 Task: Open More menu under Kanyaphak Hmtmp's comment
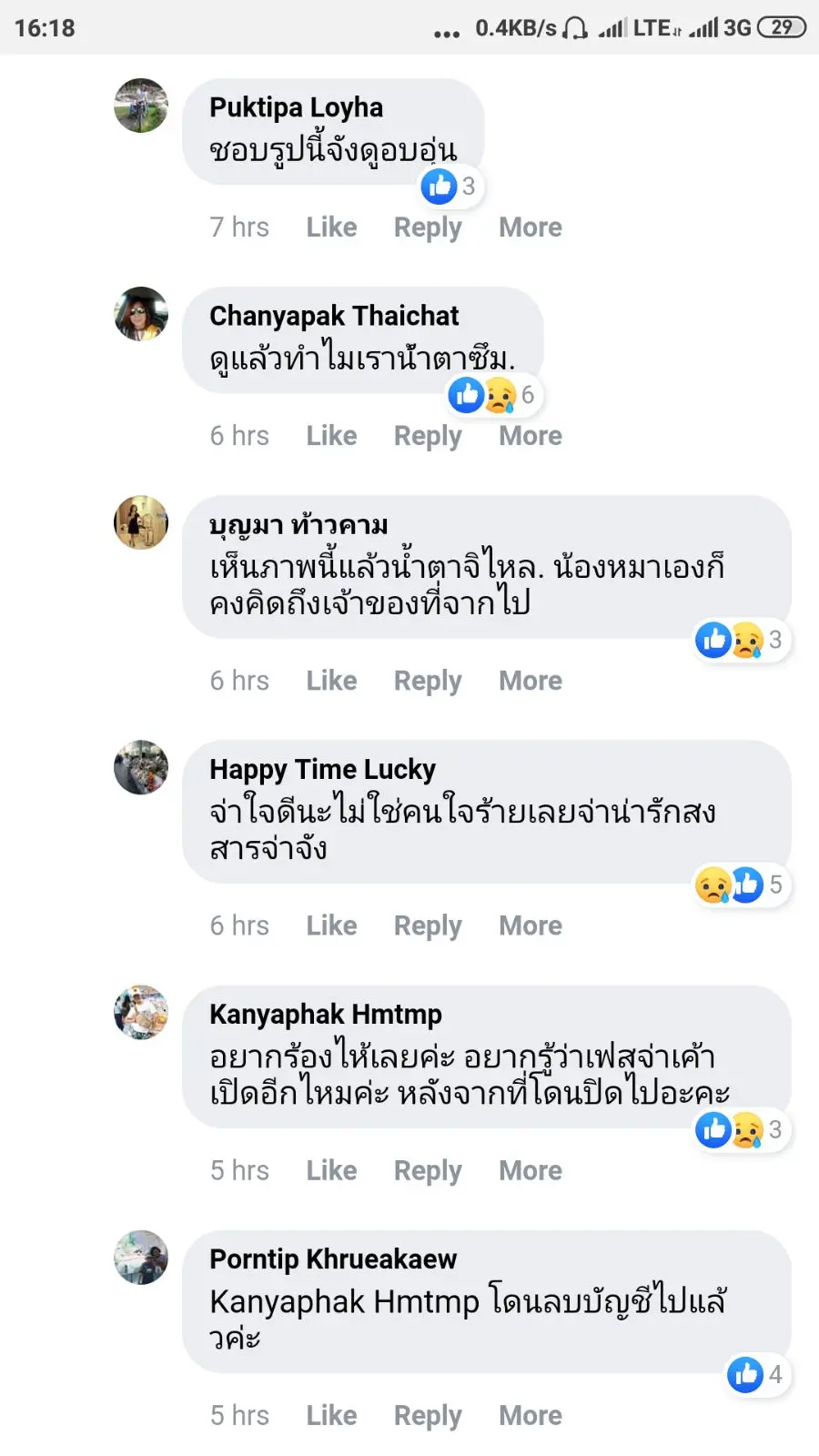coord(531,1170)
